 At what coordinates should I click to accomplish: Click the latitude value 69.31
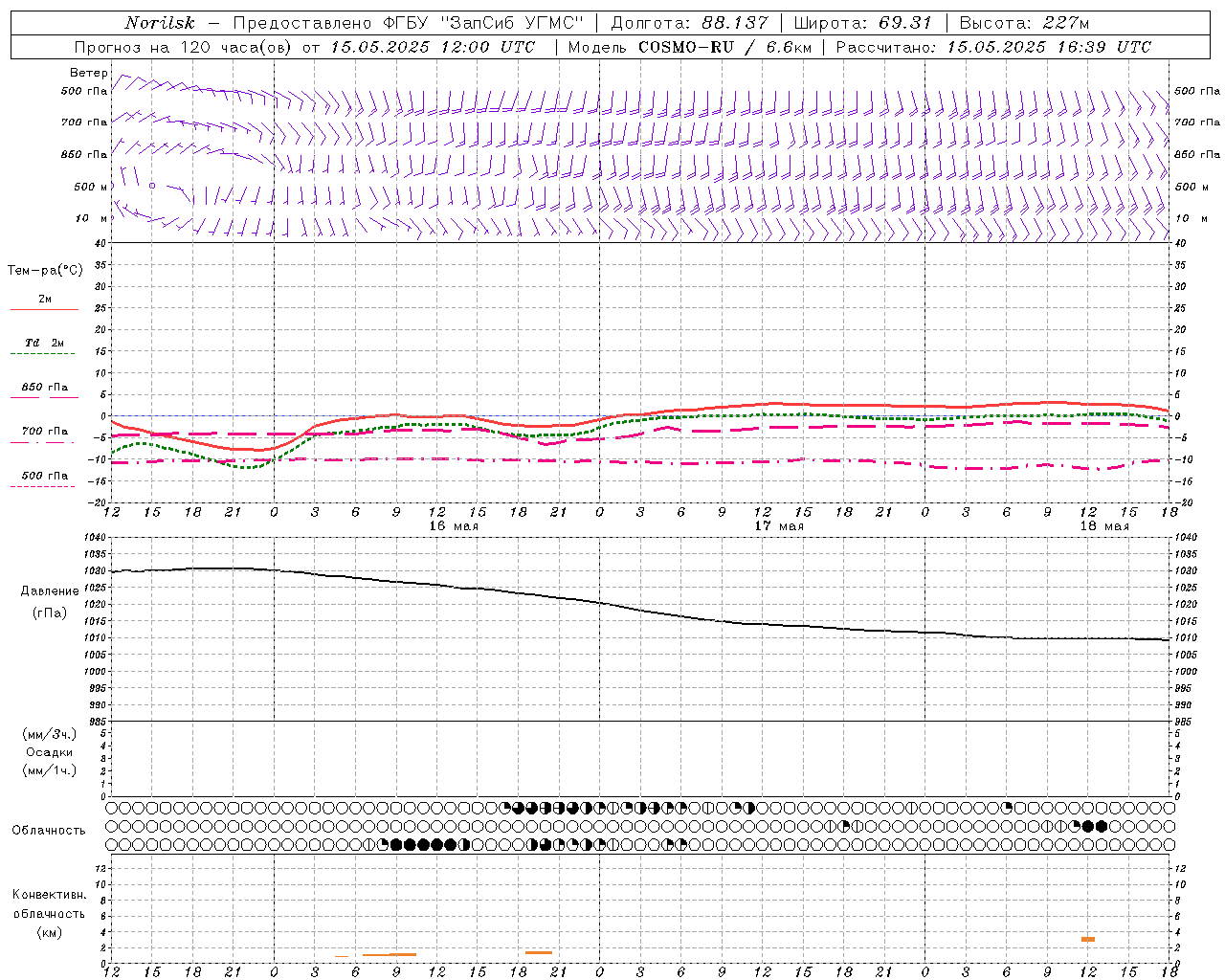905,23
